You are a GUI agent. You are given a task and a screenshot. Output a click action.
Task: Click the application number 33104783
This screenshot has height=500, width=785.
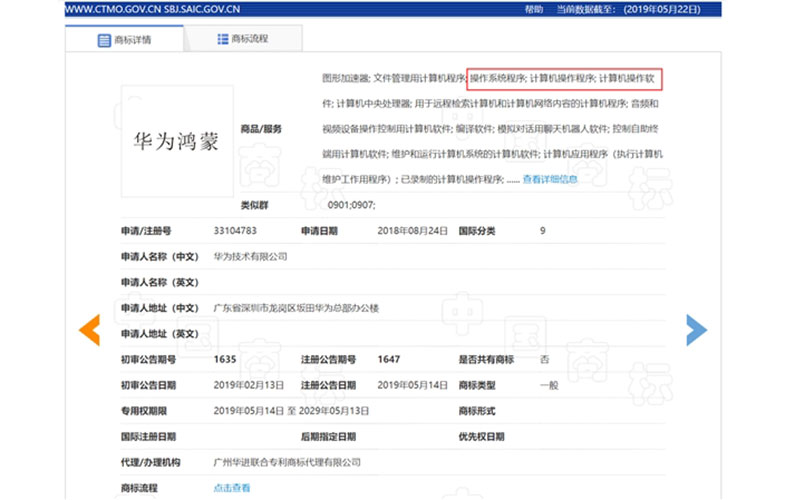[x=236, y=231]
